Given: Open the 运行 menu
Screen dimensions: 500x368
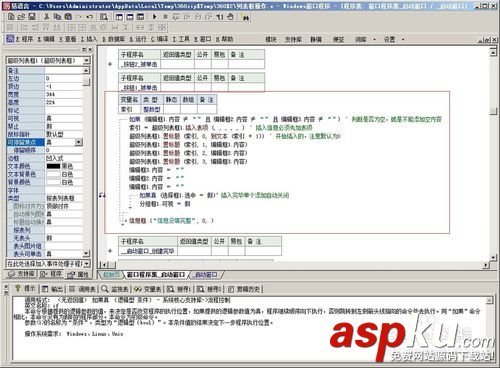Looking at the screenshot, I should coord(138,39).
